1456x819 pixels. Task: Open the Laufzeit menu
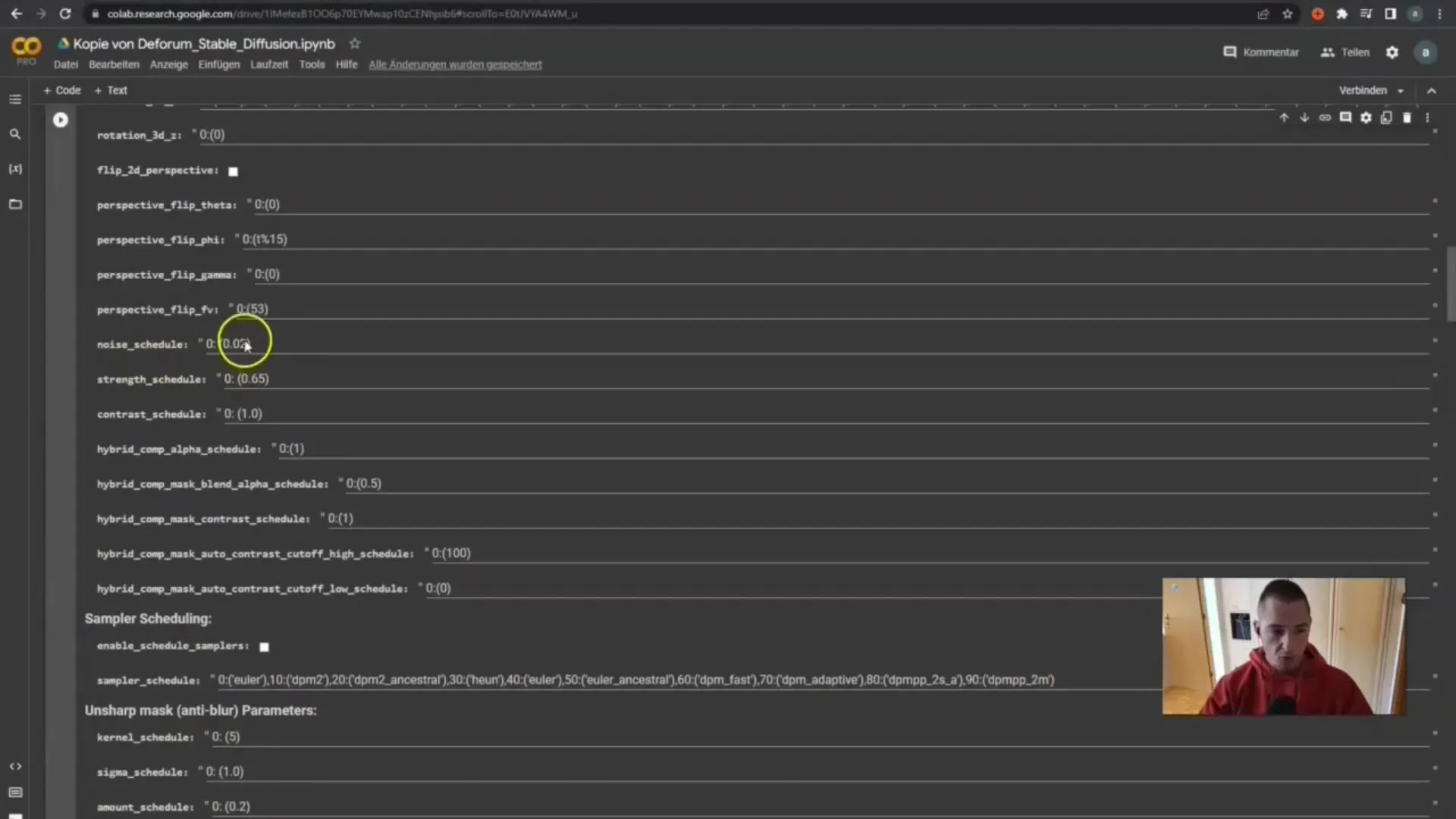pyautogui.click(x=269, y=64)
